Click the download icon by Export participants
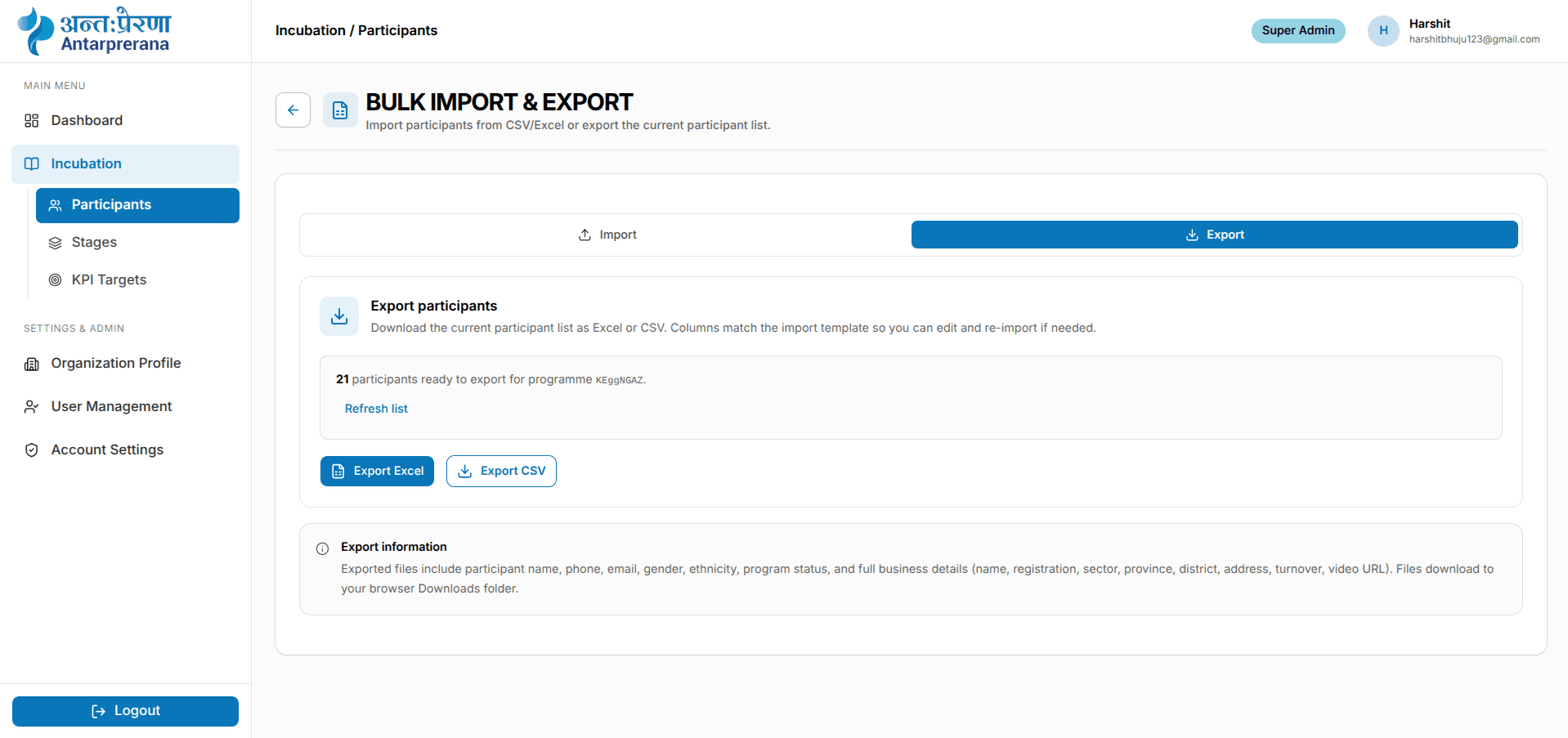The height and width of the screenshot is (738, 1568). click(339, 316)
